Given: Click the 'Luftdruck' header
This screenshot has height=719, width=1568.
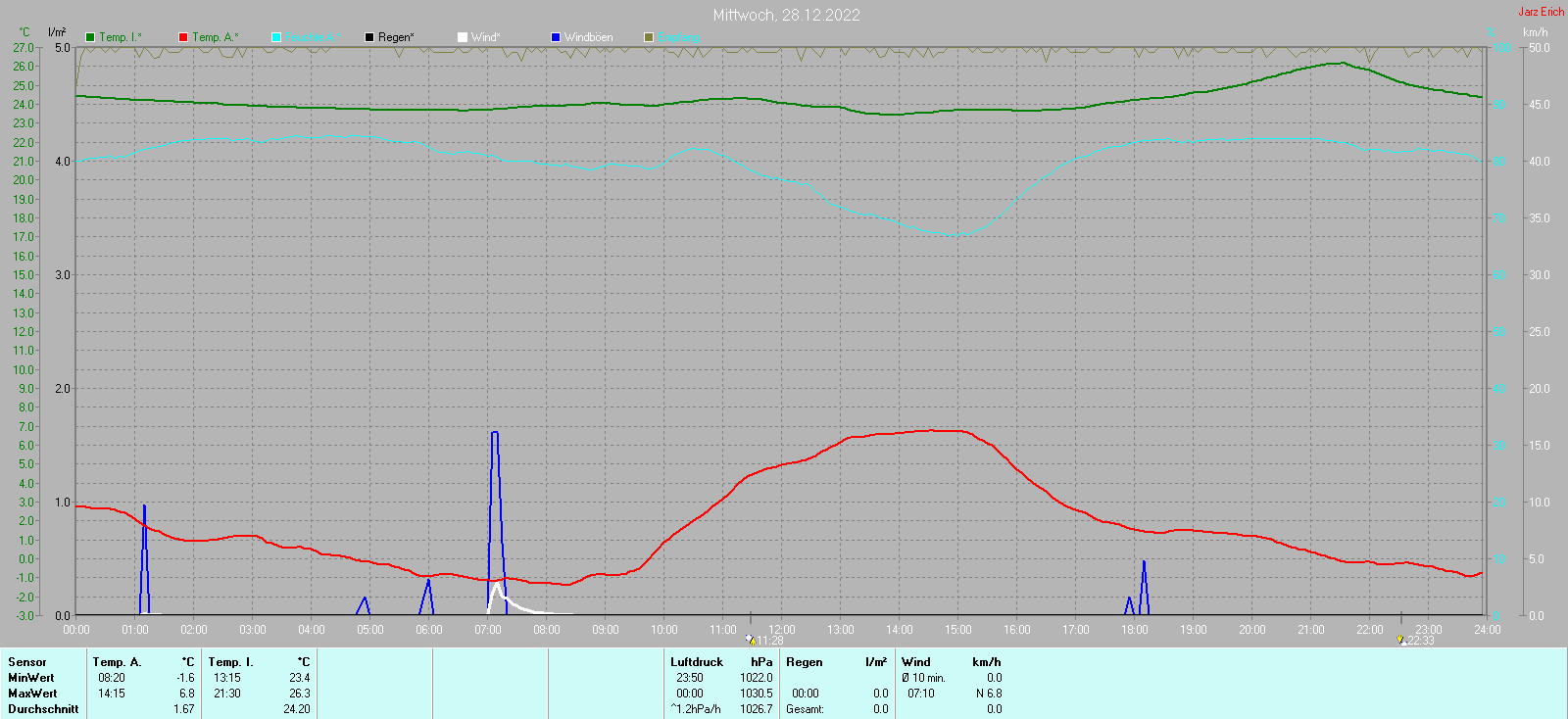Looking at the screenshot, I should [697, 662].
